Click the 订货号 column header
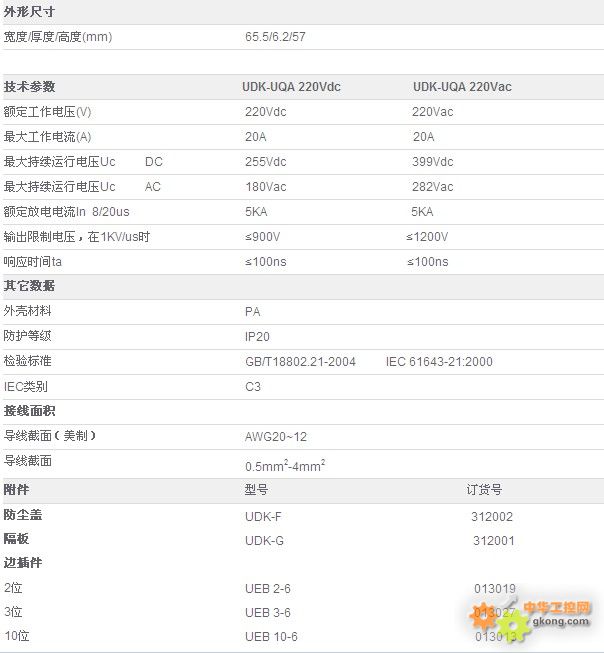The height and width of the screenshot is (653, 604). tap(484, 490)
